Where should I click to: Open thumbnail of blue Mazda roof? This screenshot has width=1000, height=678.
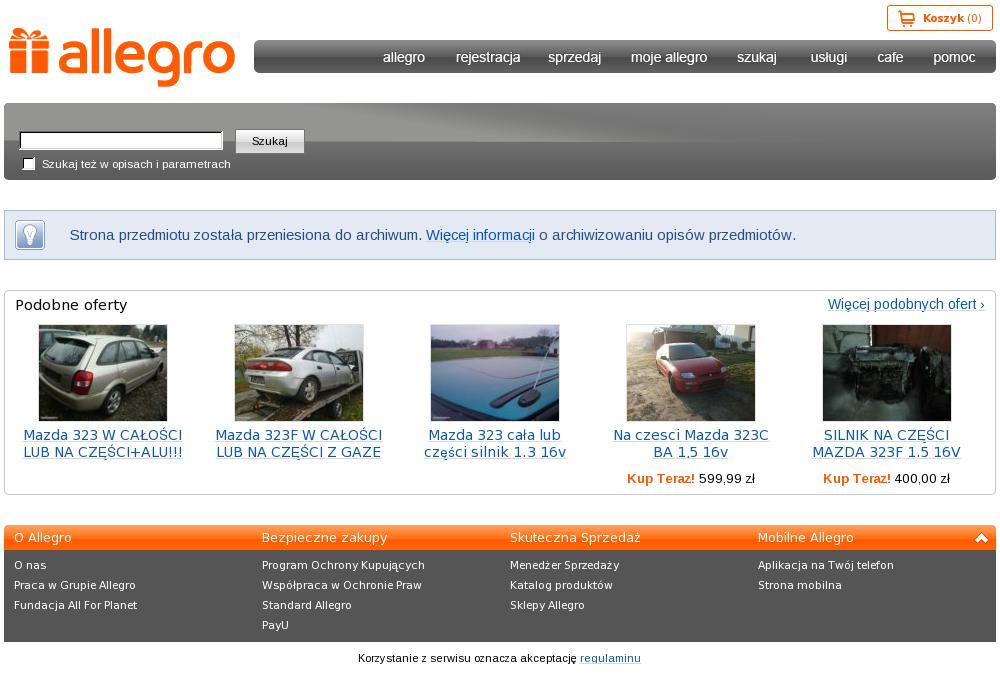[495, 372]
